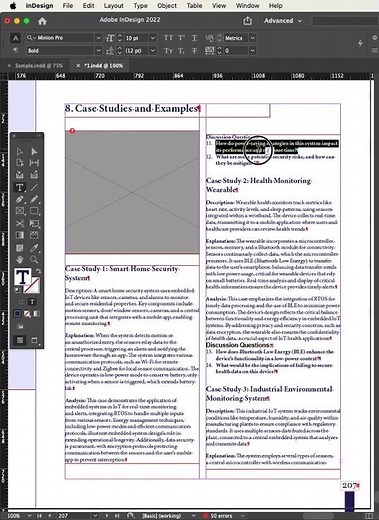Open the Advanced workspace switcher
Image resolution: width=379 pixels, height=520 pixels.
point(283,21)
